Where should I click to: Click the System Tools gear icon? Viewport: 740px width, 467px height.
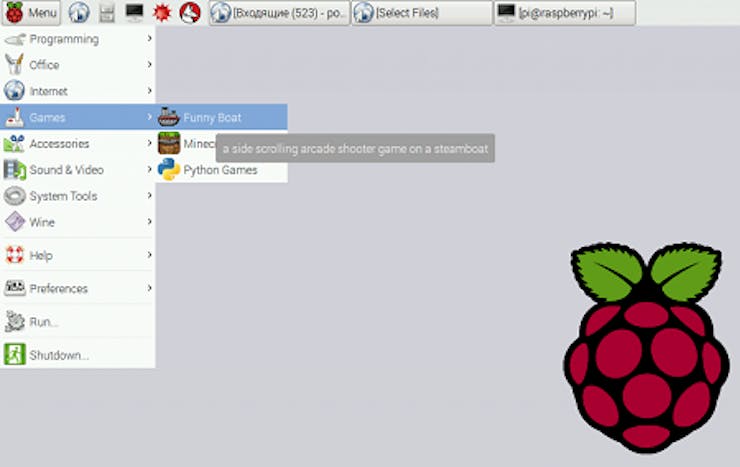click(15, 196)
